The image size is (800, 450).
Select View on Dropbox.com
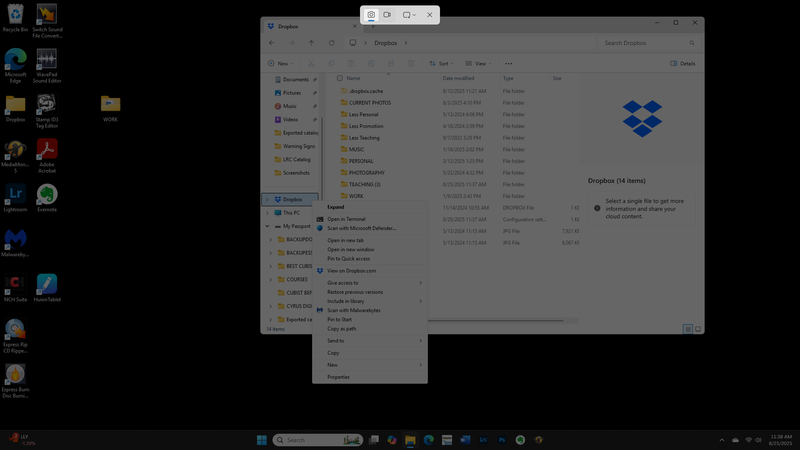point(351,270)
